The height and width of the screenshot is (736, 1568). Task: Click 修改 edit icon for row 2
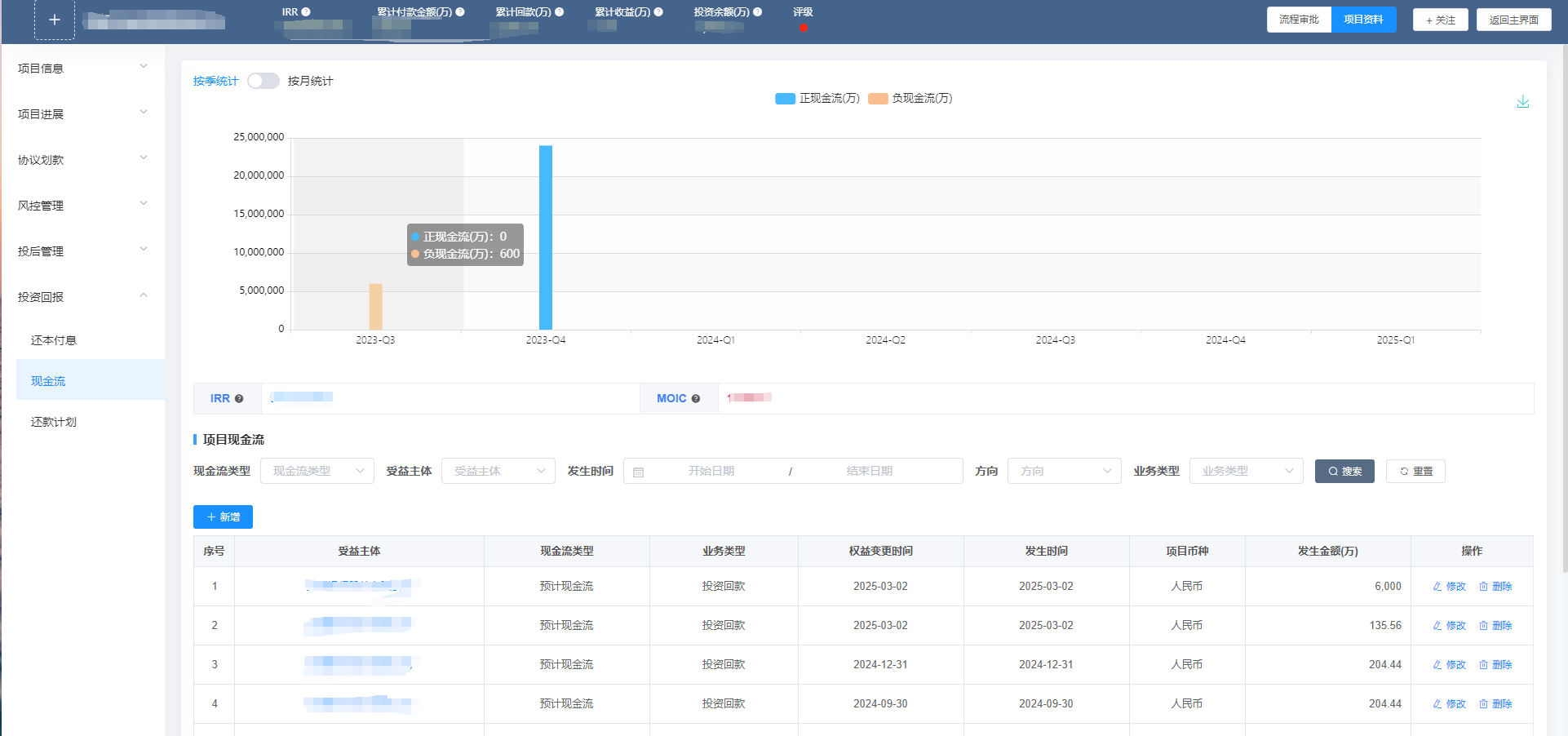1437,626
